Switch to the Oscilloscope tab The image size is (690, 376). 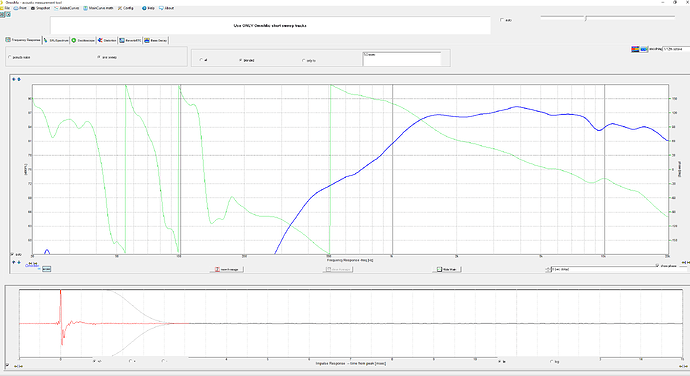click(83, 40)
